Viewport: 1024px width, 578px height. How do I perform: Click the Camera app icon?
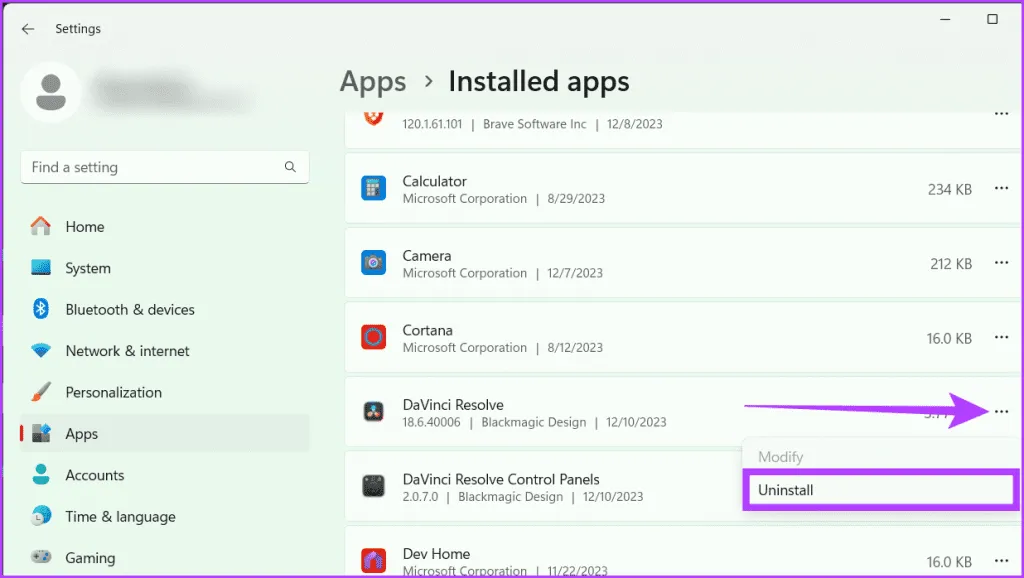373,263
